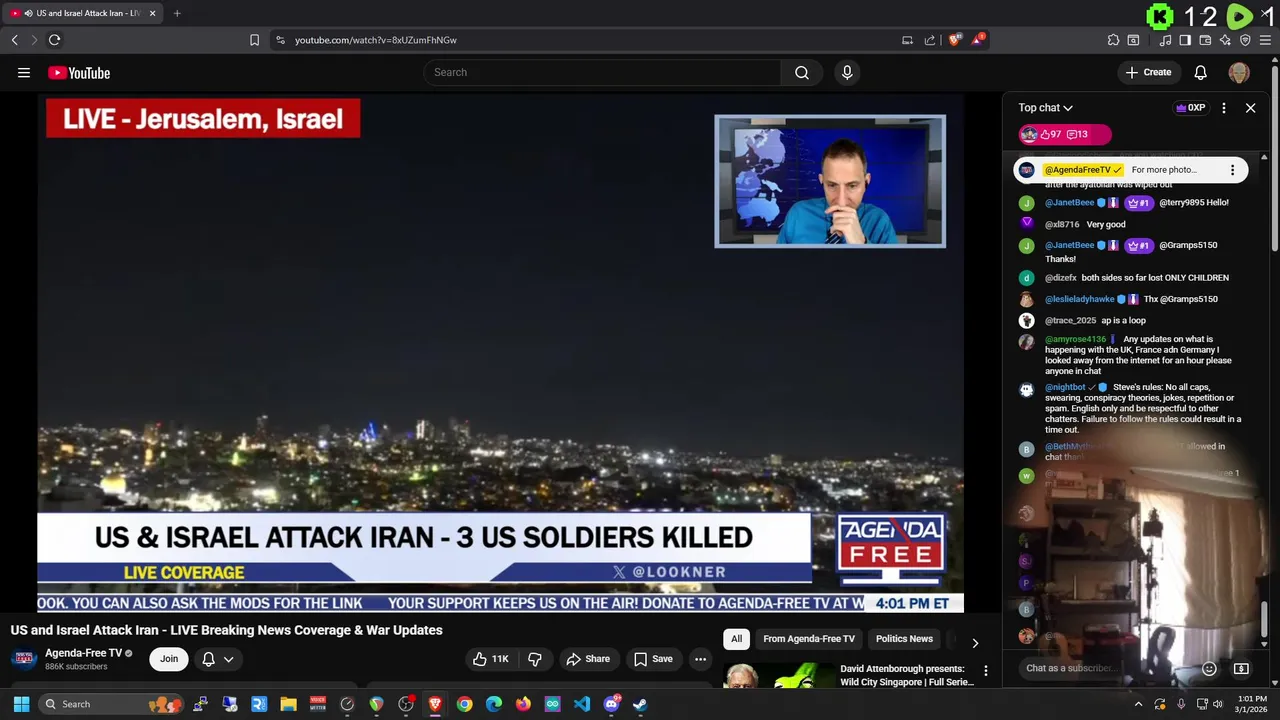This screenshot has width=1280, height=720.
Task: Save the video to a playlist
Action: (653, 659)
